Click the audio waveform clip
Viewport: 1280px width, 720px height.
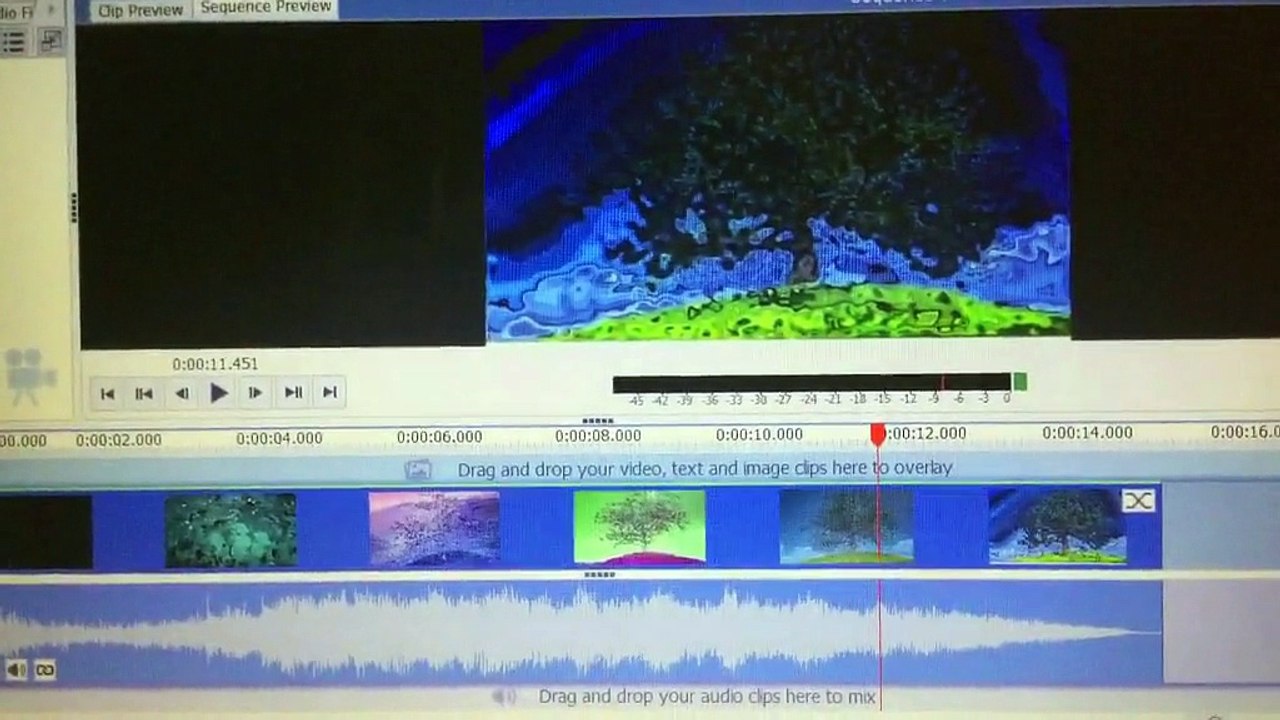pyautogui.click(x=580, y=632)
